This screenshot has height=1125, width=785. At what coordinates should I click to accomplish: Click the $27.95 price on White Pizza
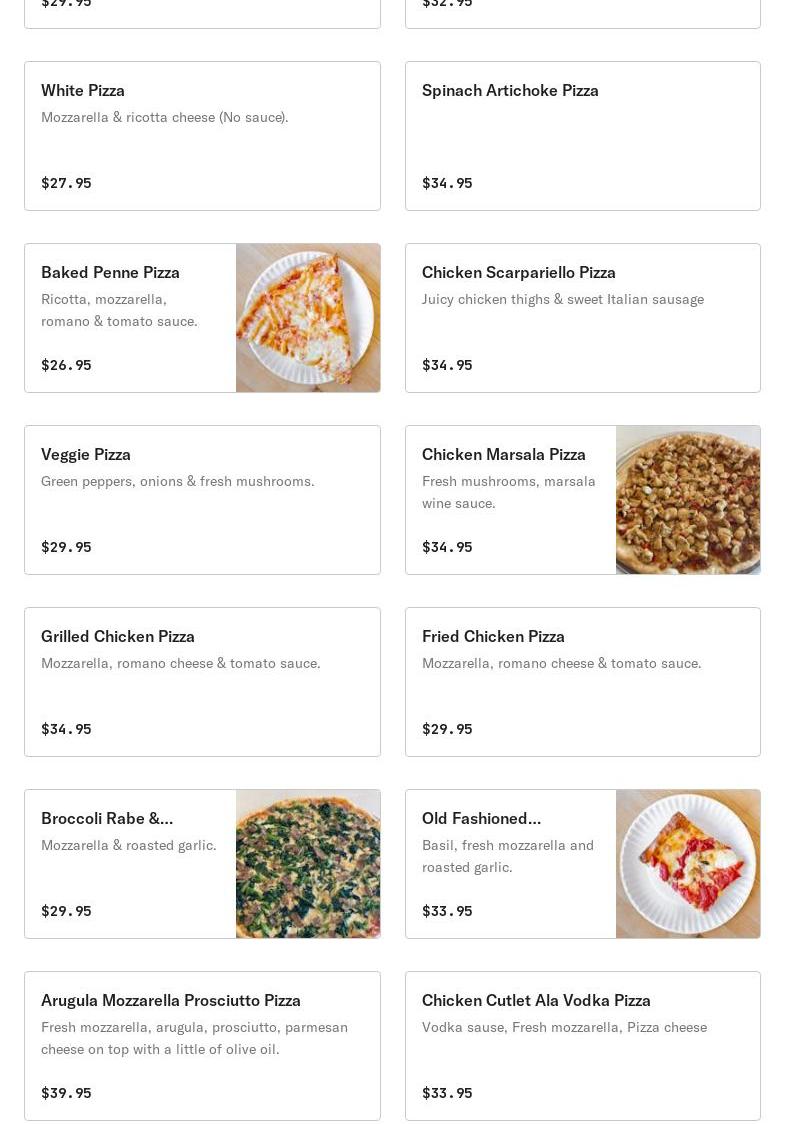pos(66,183)
